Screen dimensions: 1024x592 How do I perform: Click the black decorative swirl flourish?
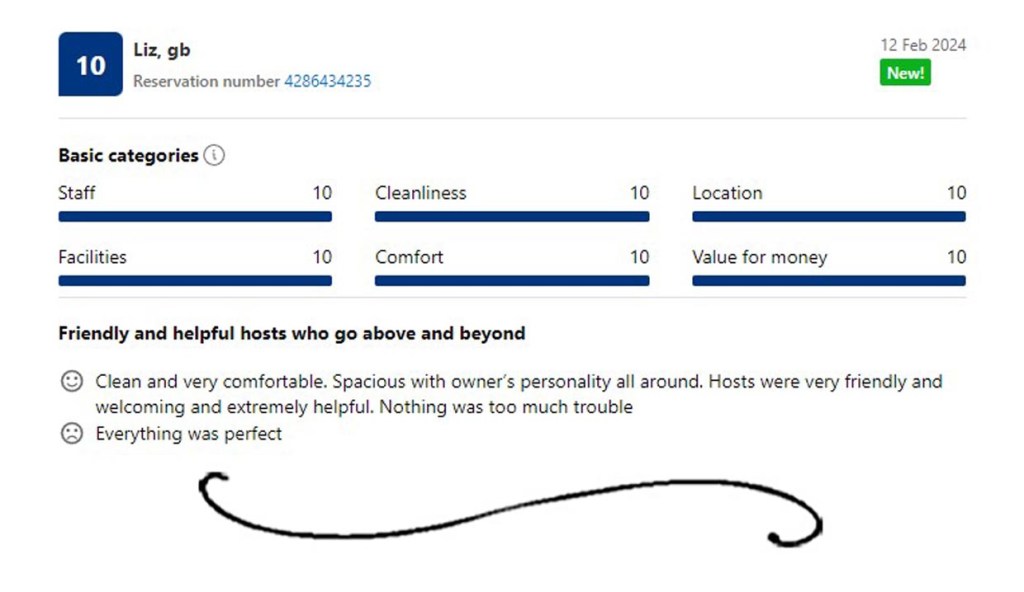[x=510, y=512]
